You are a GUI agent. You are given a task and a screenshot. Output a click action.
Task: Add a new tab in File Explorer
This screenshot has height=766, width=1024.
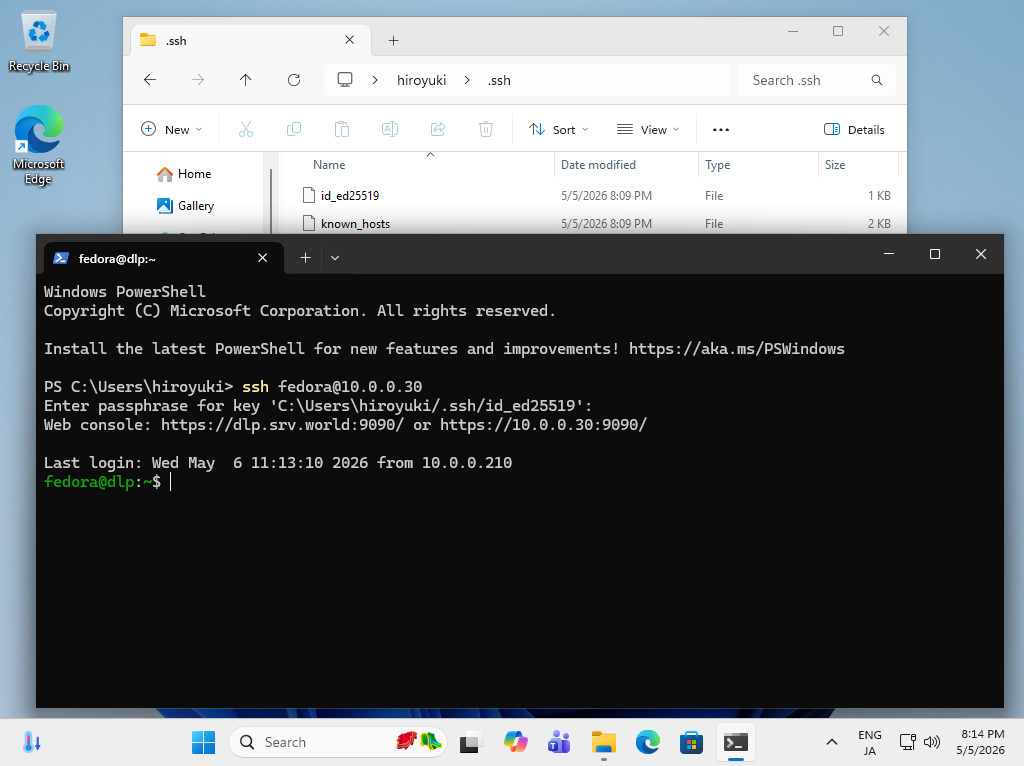click(393, 40)
